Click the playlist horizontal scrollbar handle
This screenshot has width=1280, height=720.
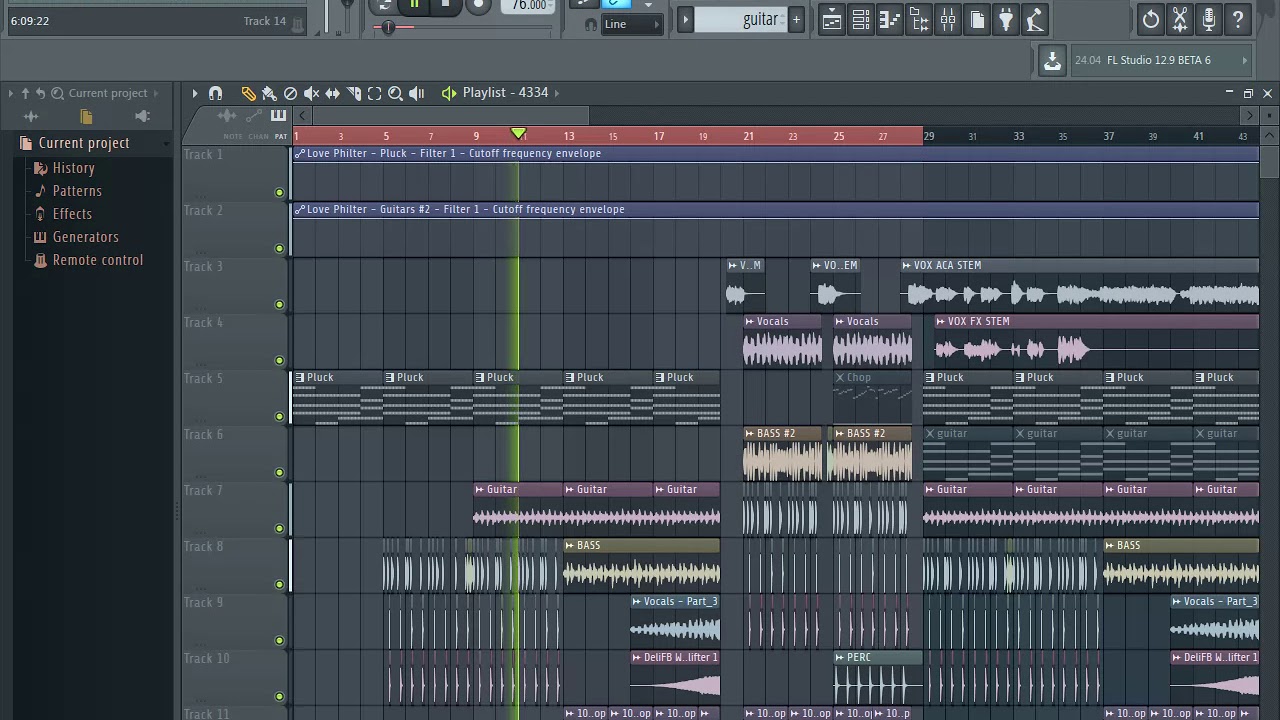point(449,117)
